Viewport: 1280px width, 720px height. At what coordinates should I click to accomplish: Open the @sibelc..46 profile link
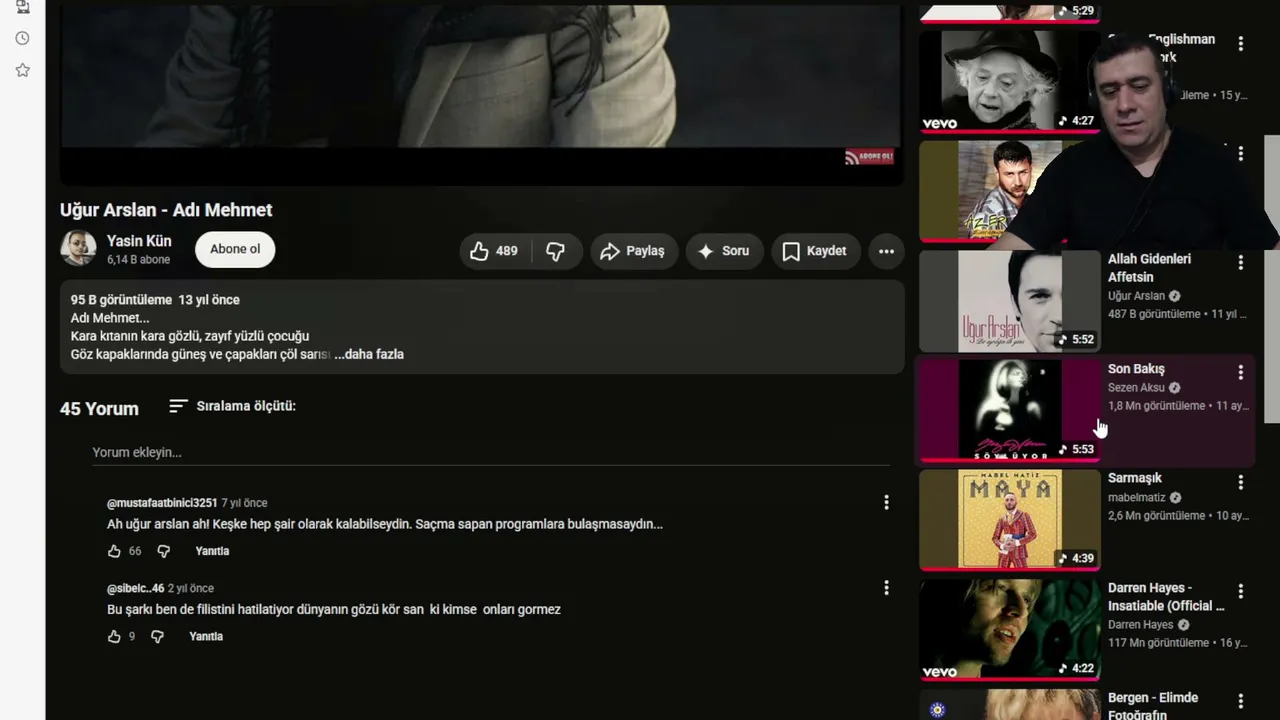point(135,588)
